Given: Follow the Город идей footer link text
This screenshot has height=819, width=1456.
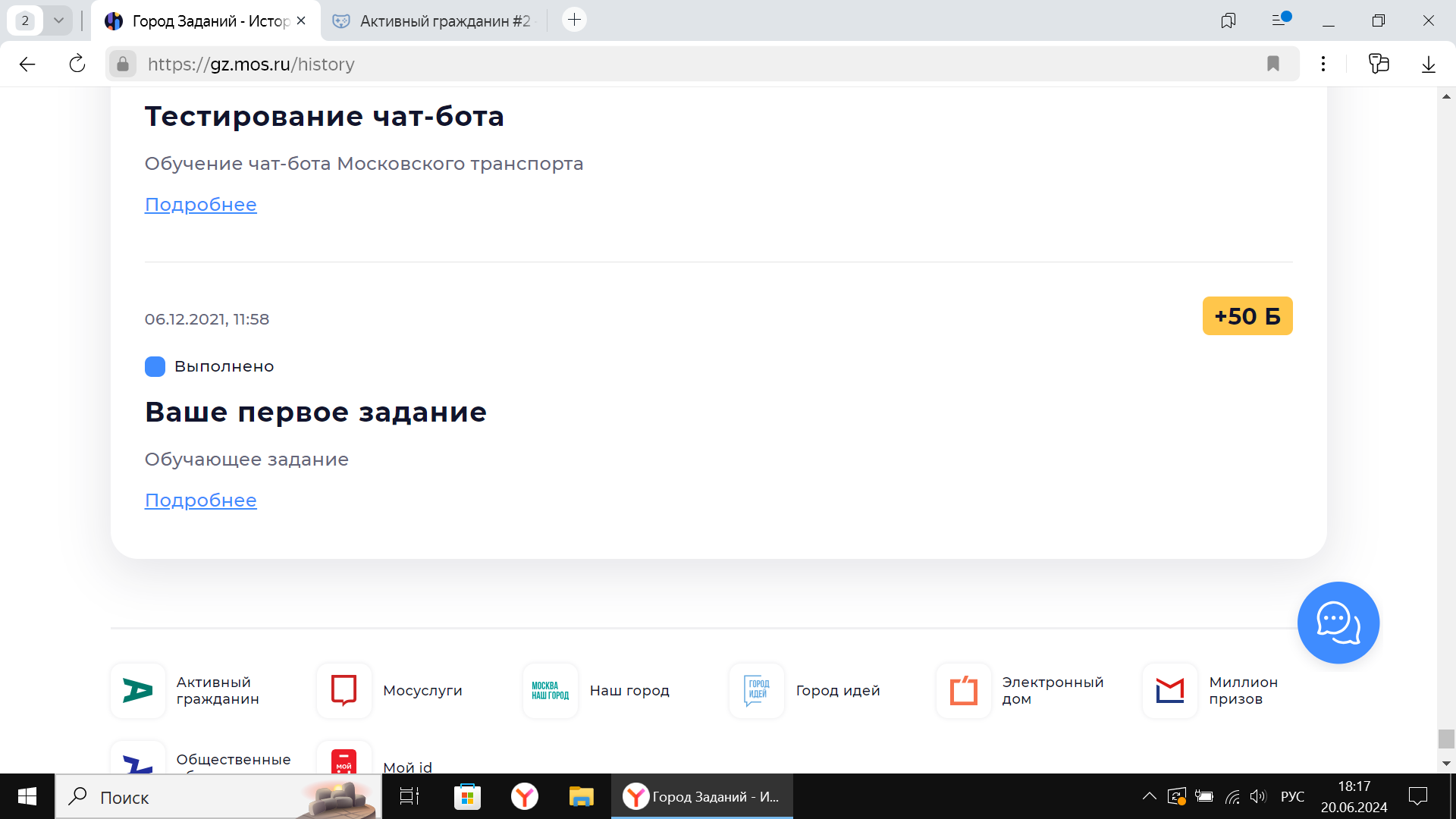Looking at the screenshot, I should coord(838,691).
